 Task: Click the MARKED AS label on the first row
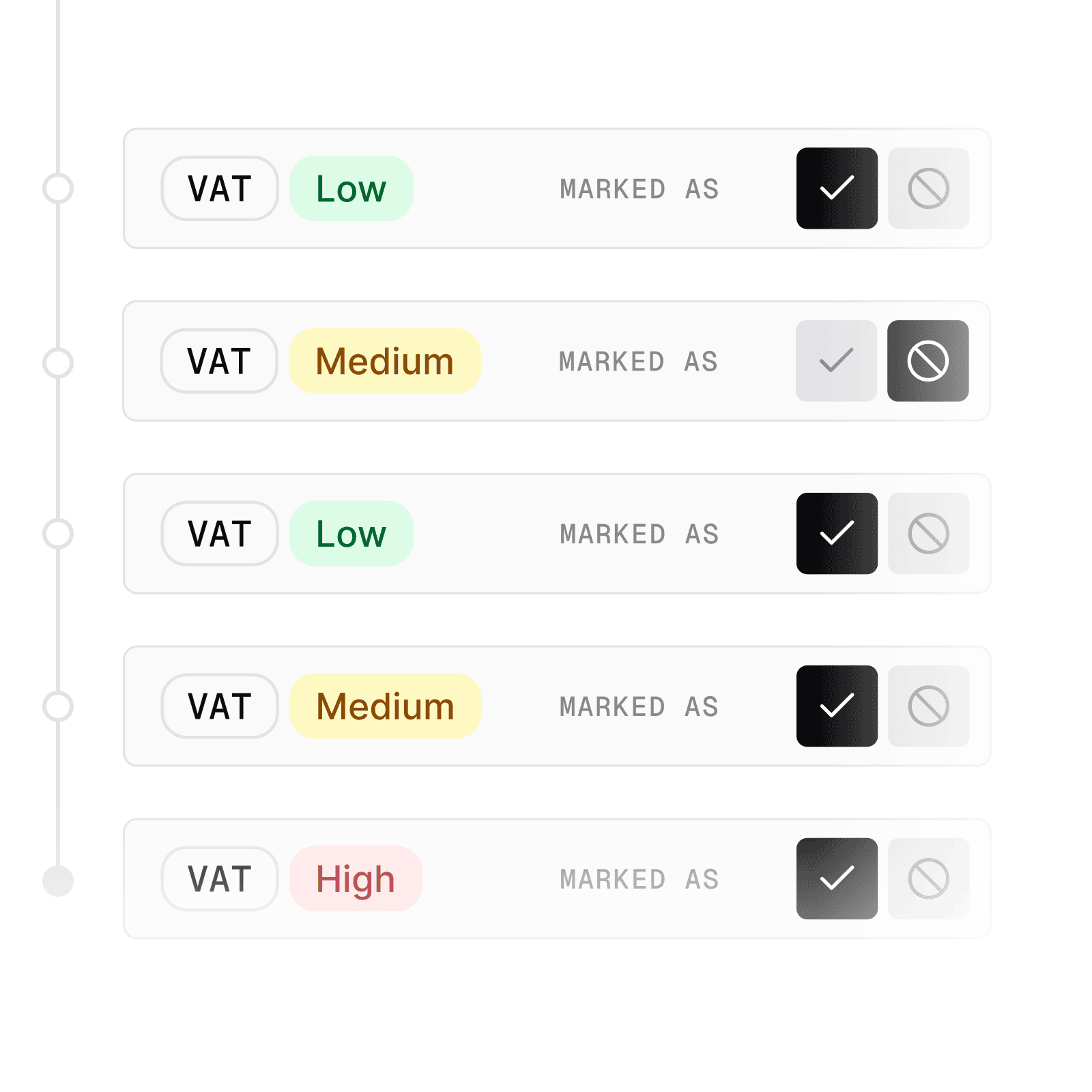(639, 188)
